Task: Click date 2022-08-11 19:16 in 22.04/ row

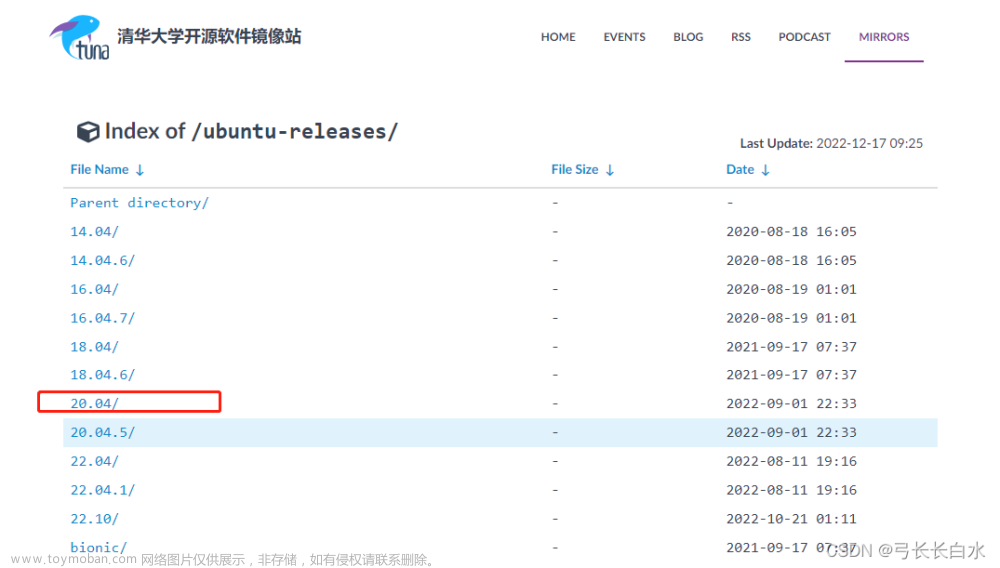Action: [791, 461]
